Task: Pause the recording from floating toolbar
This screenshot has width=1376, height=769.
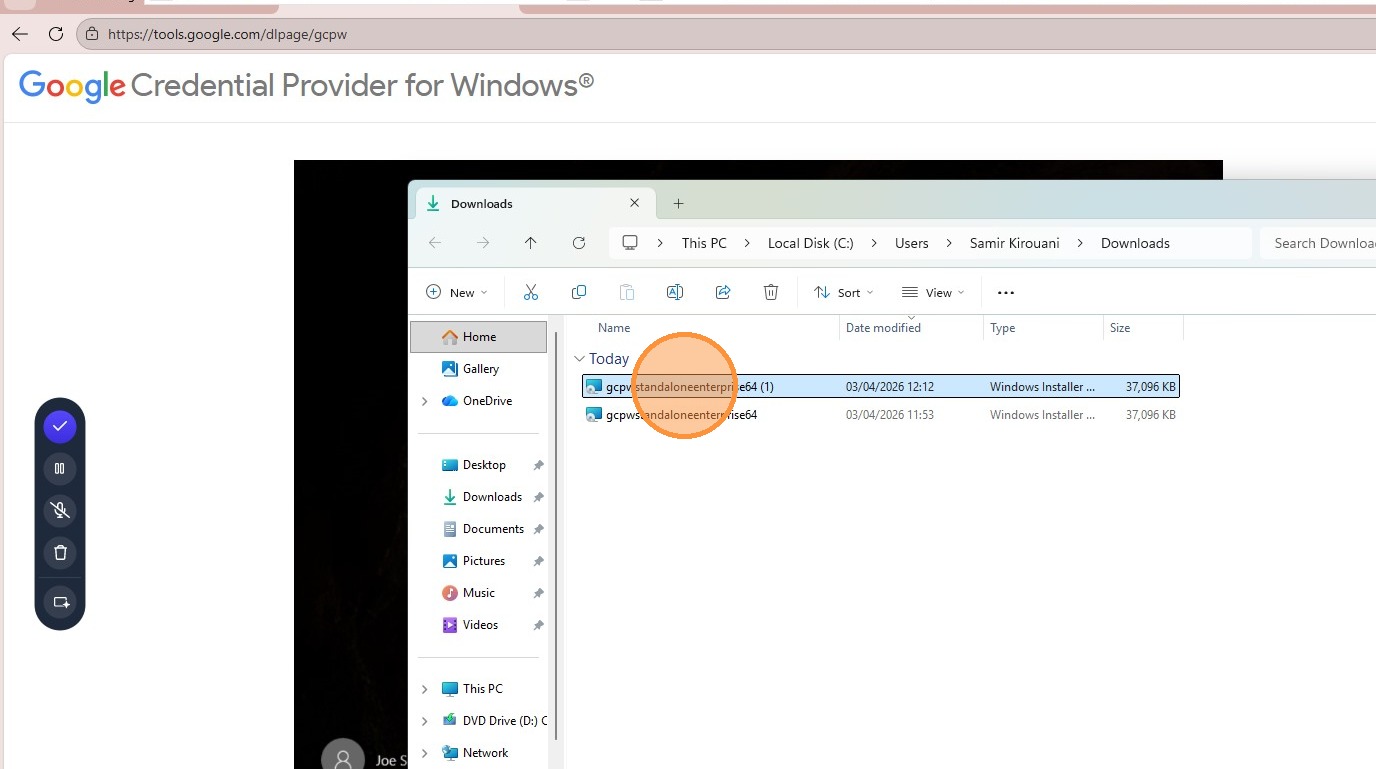Action: 60,468
